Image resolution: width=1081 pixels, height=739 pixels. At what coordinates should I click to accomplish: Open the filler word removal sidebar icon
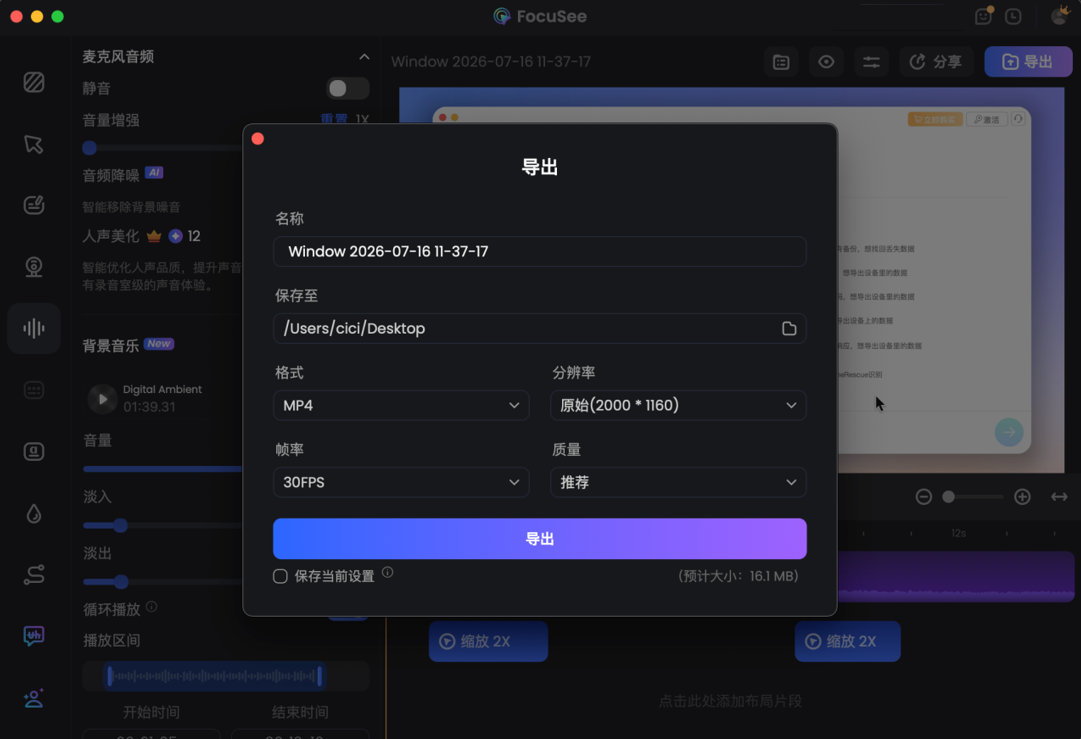[x=34, y=635]
